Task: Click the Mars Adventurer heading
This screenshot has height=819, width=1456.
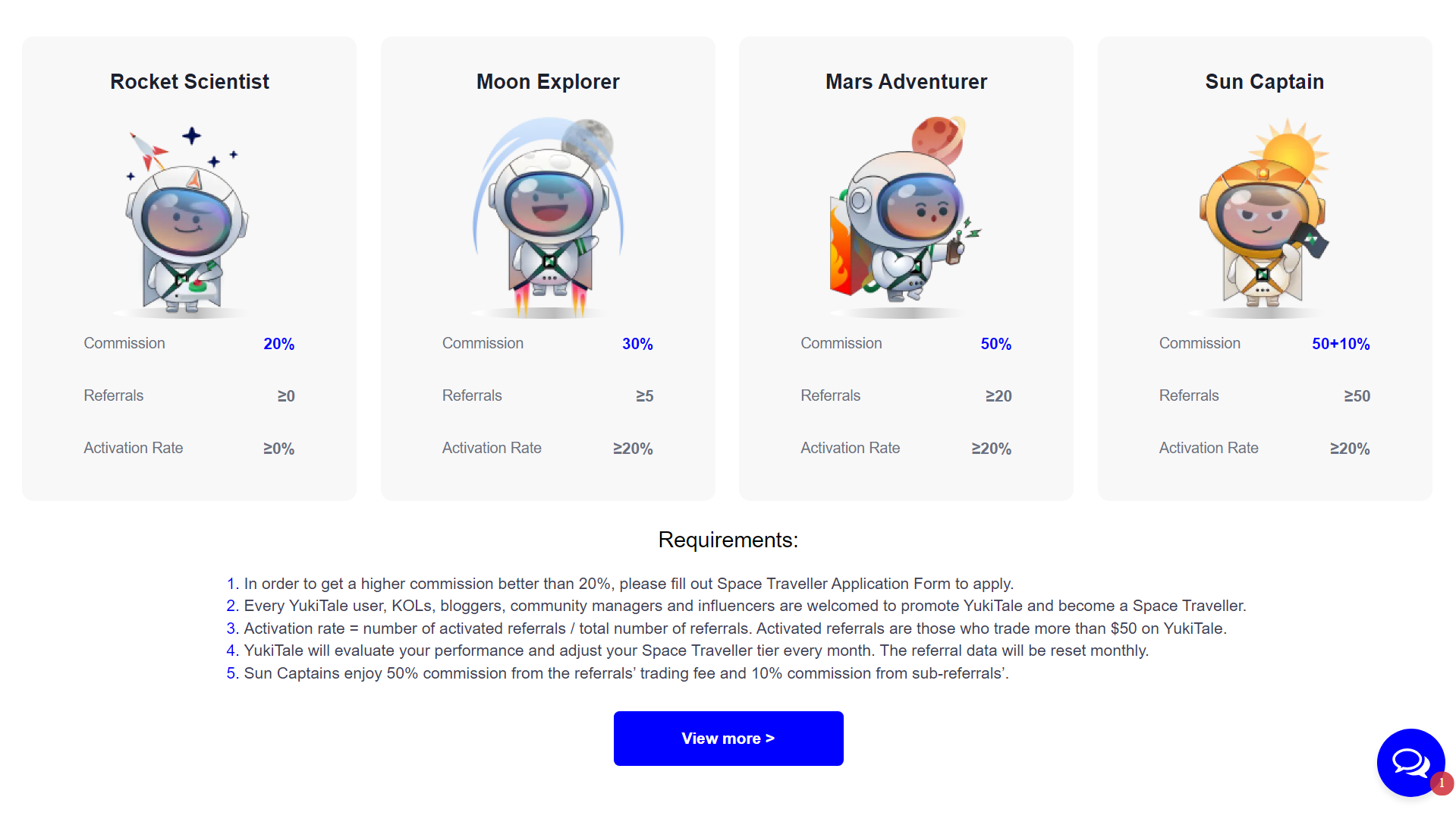Action: click(906, 81)
